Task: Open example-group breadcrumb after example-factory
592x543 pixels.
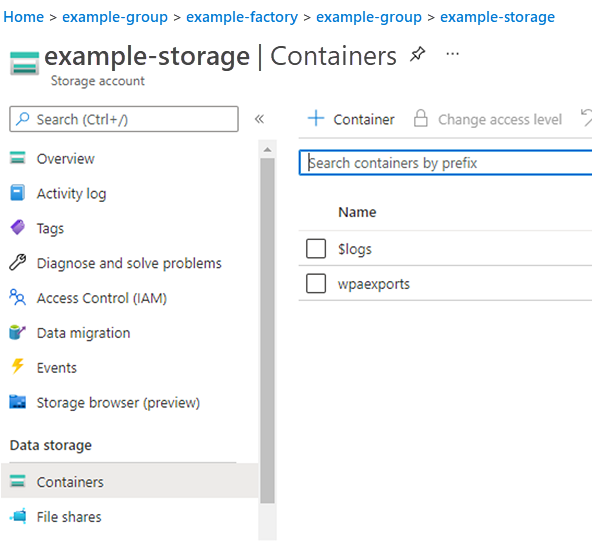Action: coord(369,17)
